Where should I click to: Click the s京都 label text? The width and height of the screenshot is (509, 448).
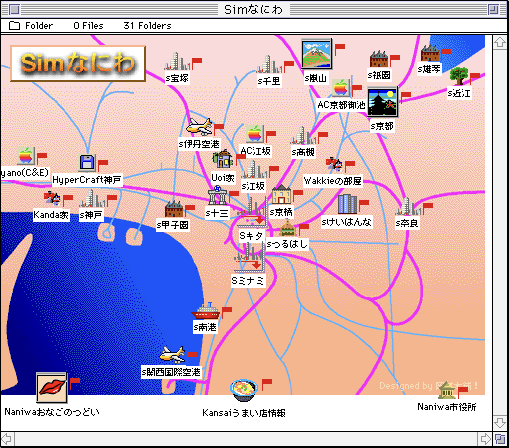click(x=382, y=126)
